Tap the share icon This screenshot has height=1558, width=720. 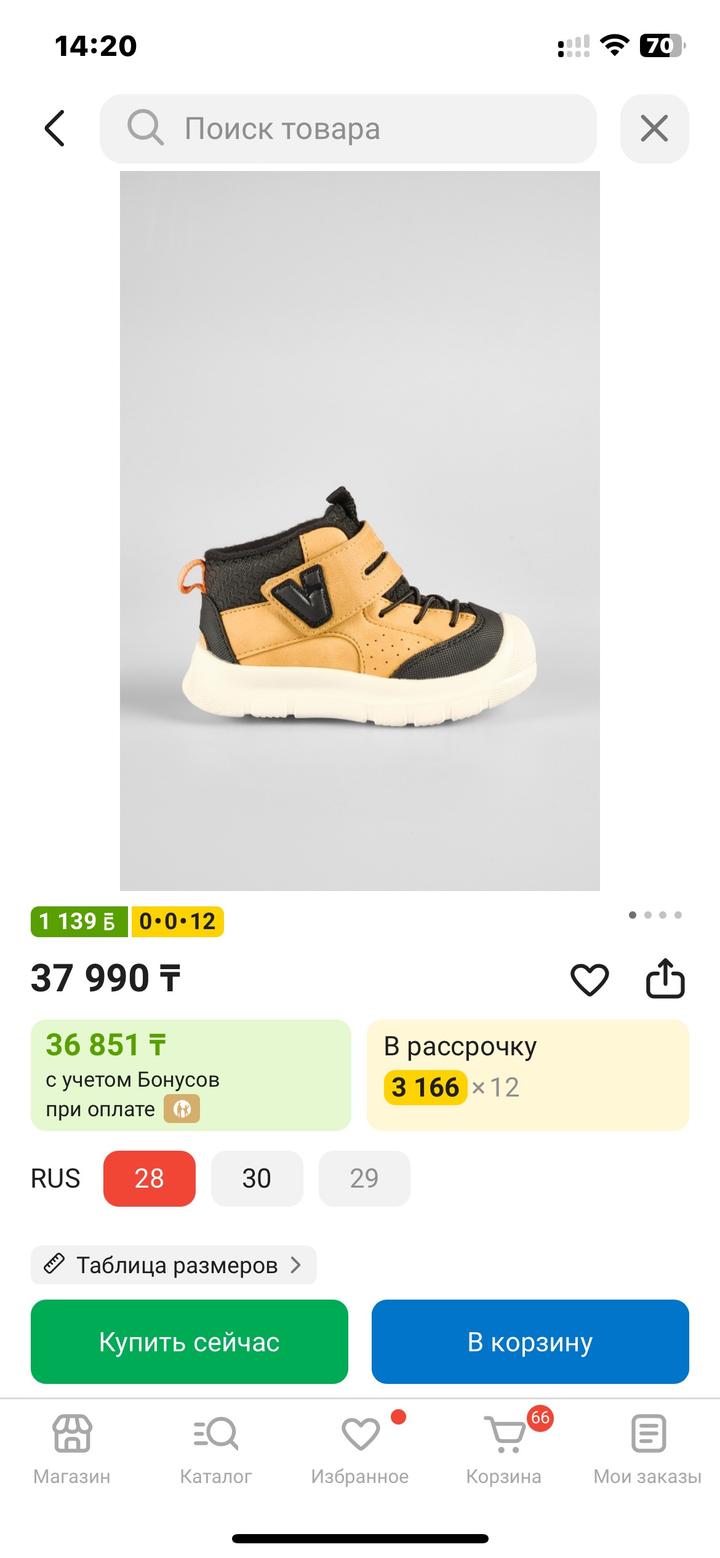[665, 979]
